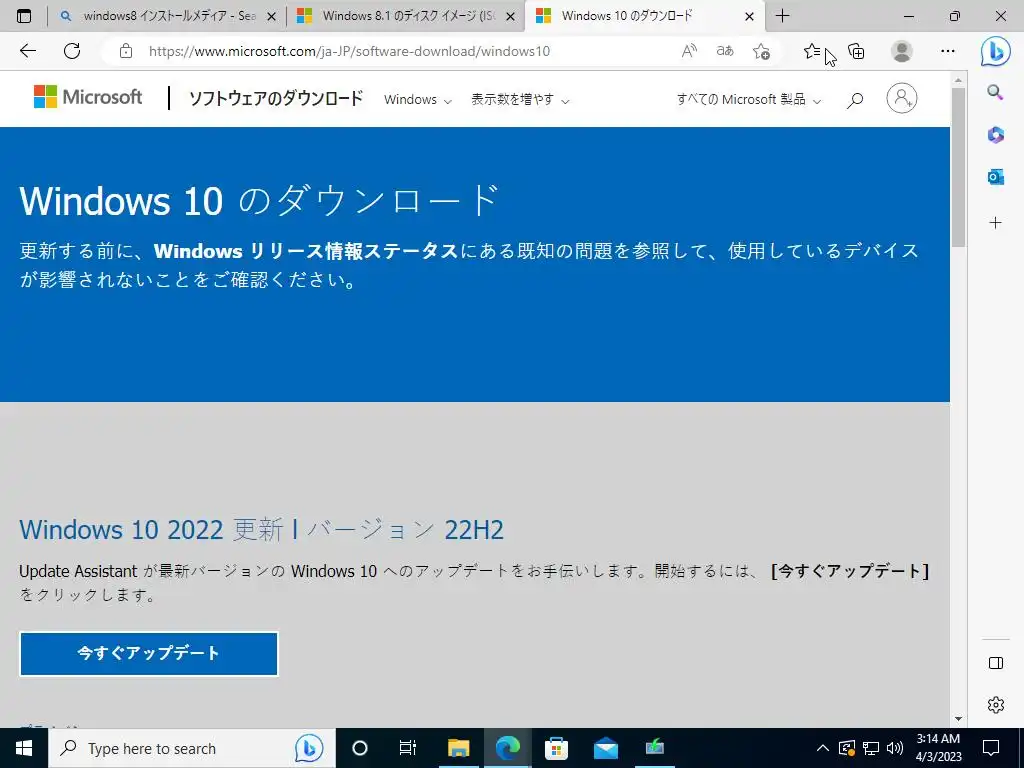
Task: Click the 今すぐアップデート button
Action: click(x=149, y=653)
